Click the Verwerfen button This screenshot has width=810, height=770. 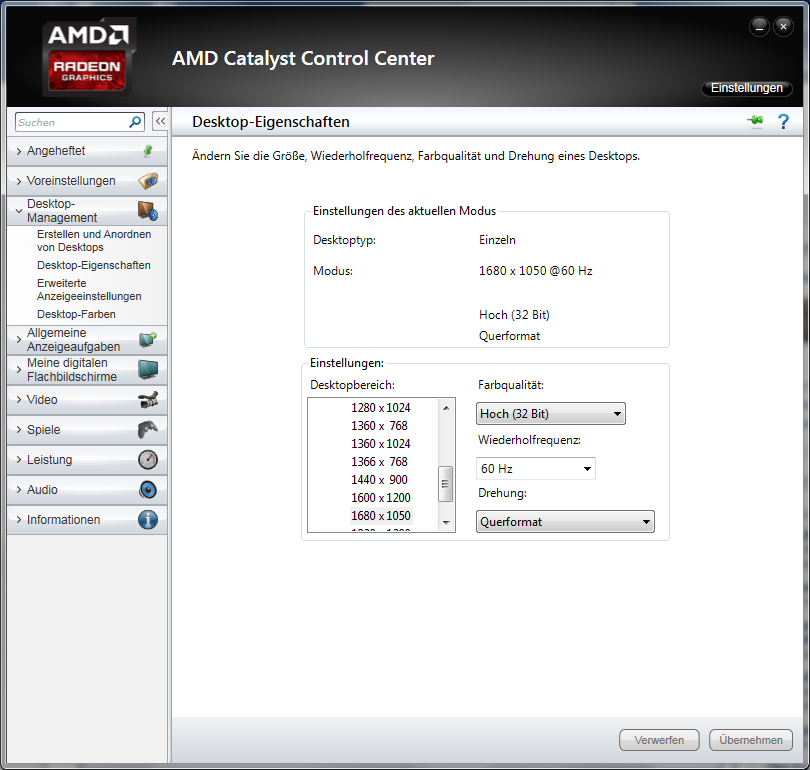659,740
